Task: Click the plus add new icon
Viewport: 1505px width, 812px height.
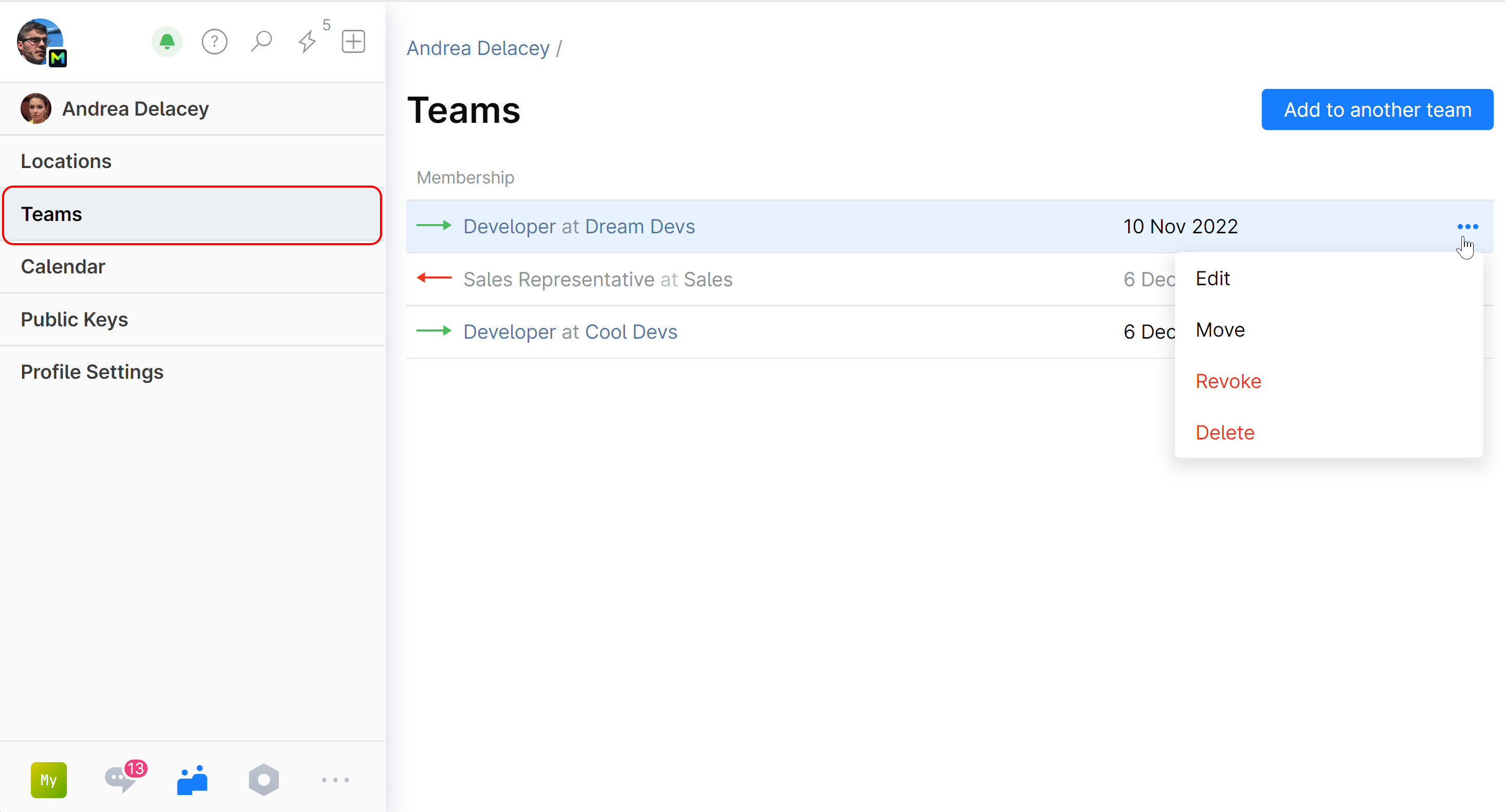Action: (x=353, y=42)
